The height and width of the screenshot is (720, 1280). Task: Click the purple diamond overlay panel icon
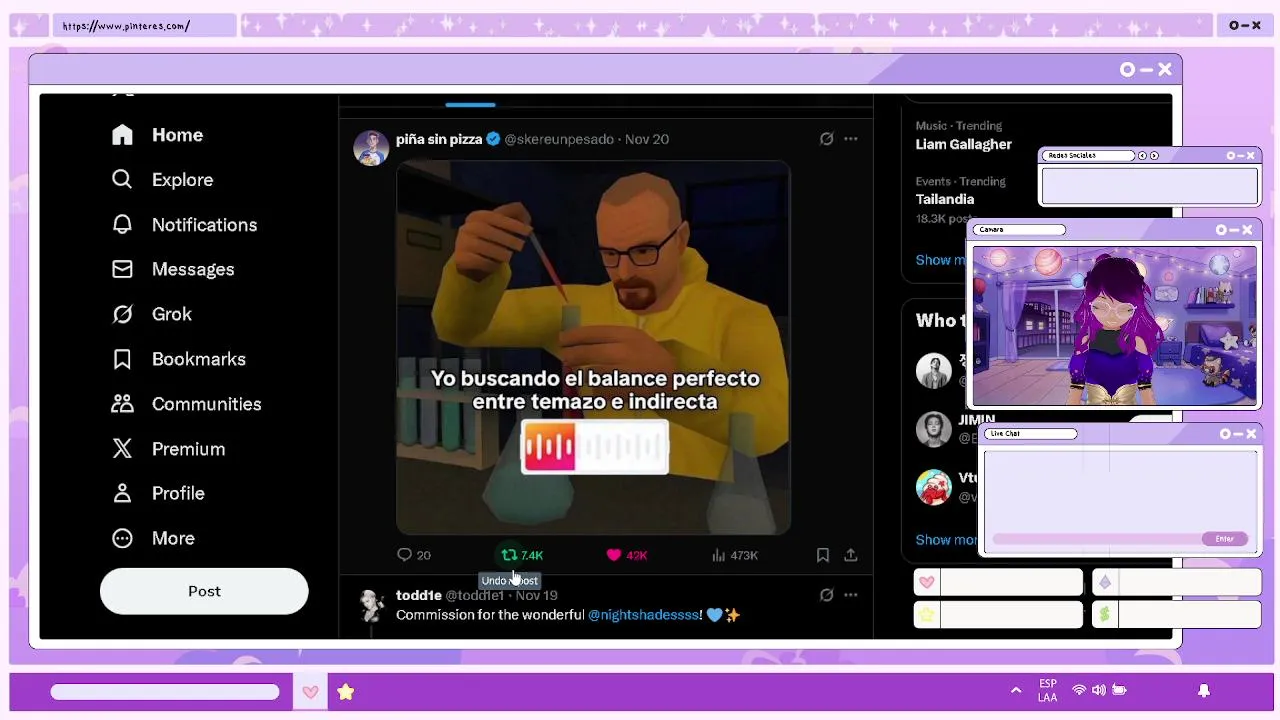[x=1104, y=582]
